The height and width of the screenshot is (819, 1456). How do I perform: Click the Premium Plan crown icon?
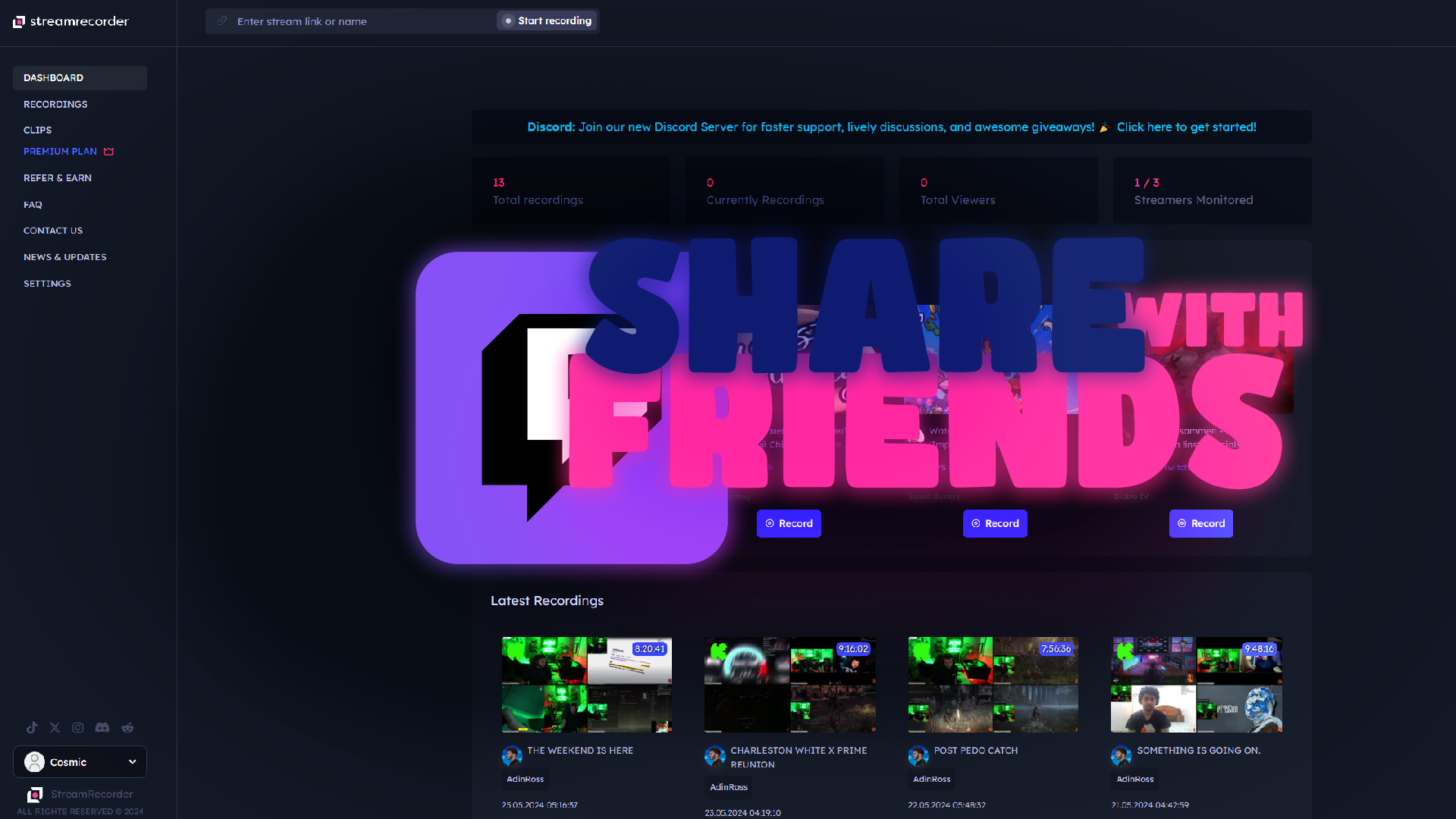[108, 152]
